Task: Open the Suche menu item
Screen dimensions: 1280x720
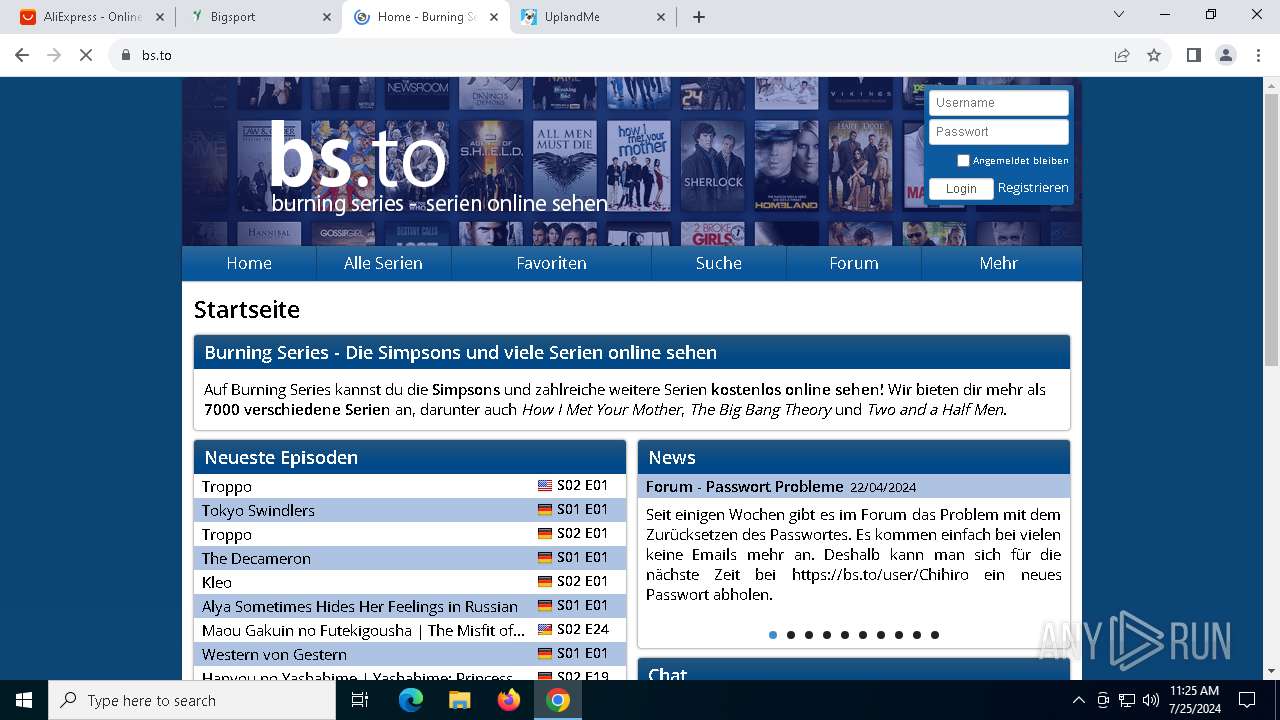Action: (719, 263)
